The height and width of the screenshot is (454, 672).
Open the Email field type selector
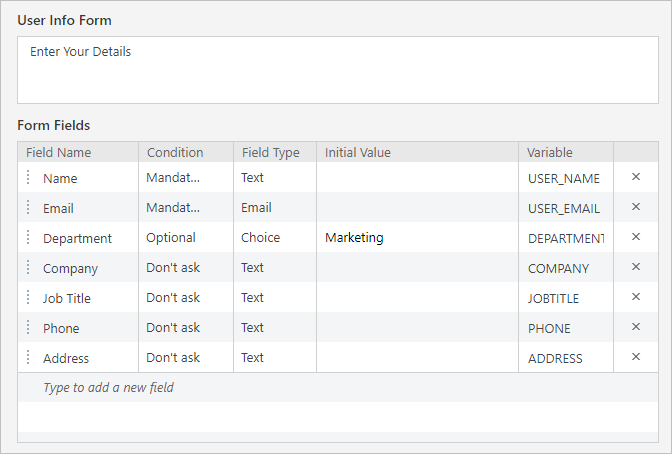point(275,207)
